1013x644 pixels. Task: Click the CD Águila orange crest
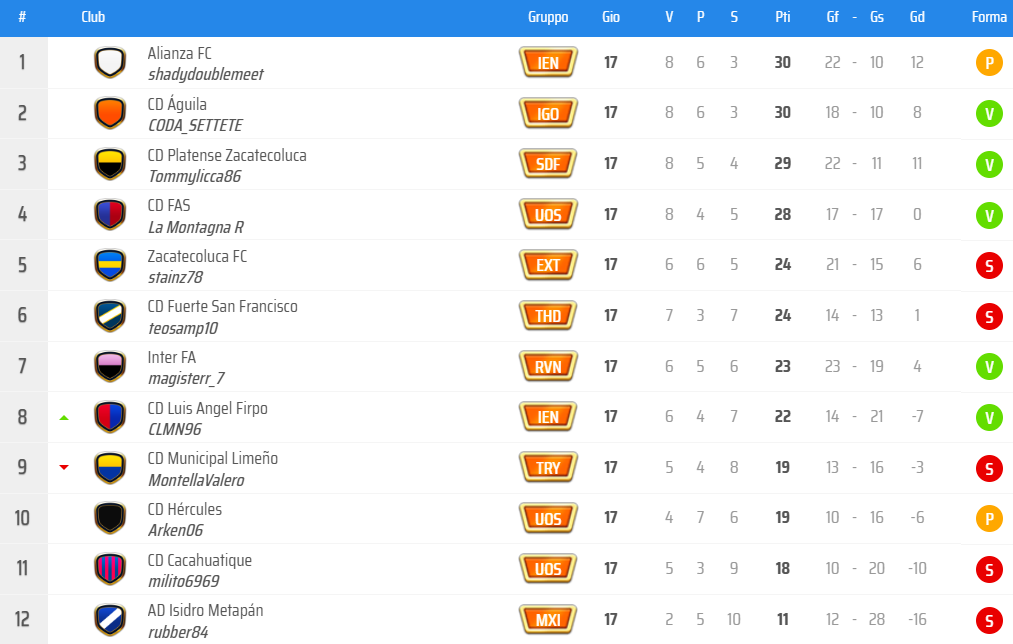click(110, 113)
